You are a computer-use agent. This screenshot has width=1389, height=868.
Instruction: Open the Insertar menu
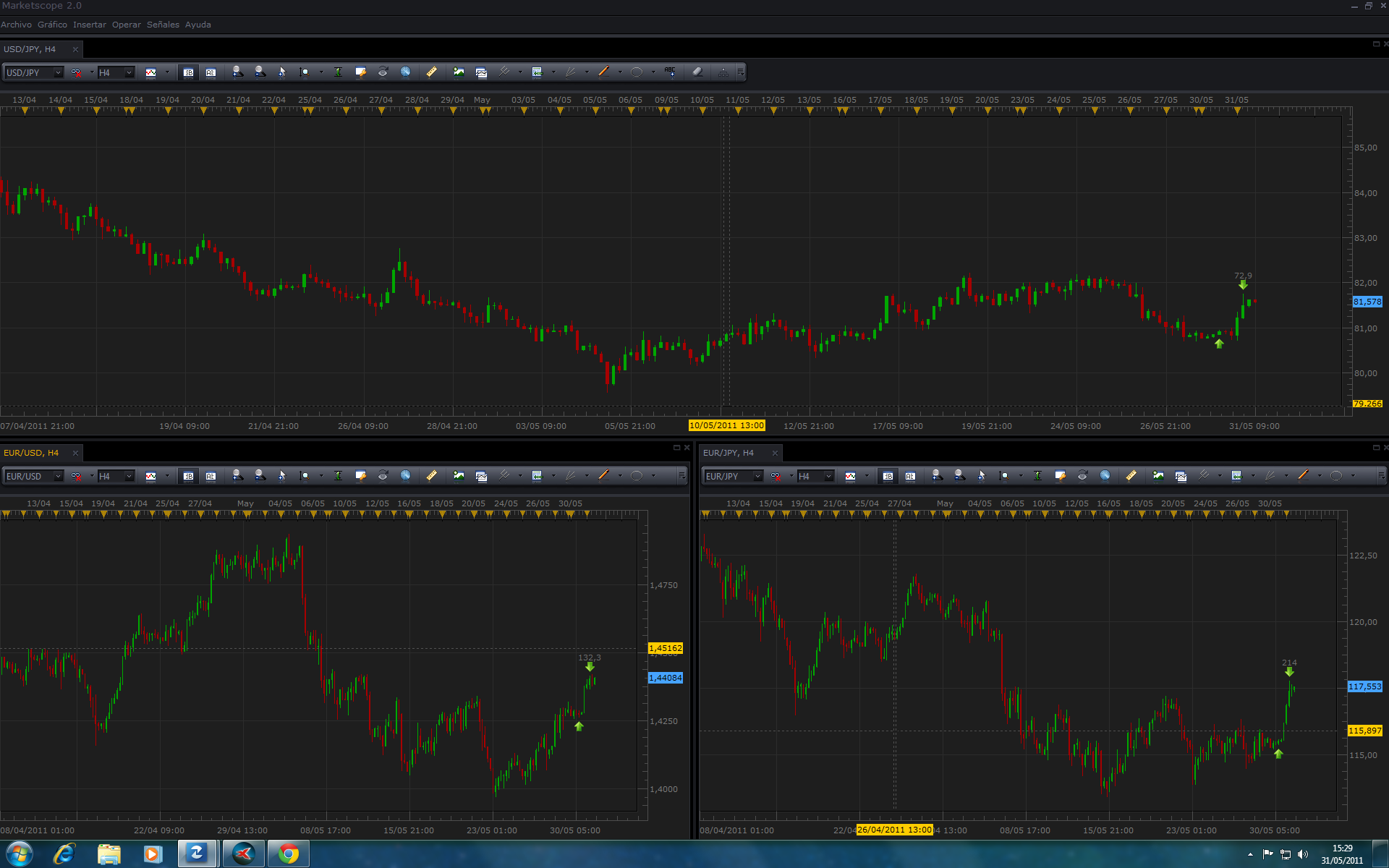[x=89, y=25]
